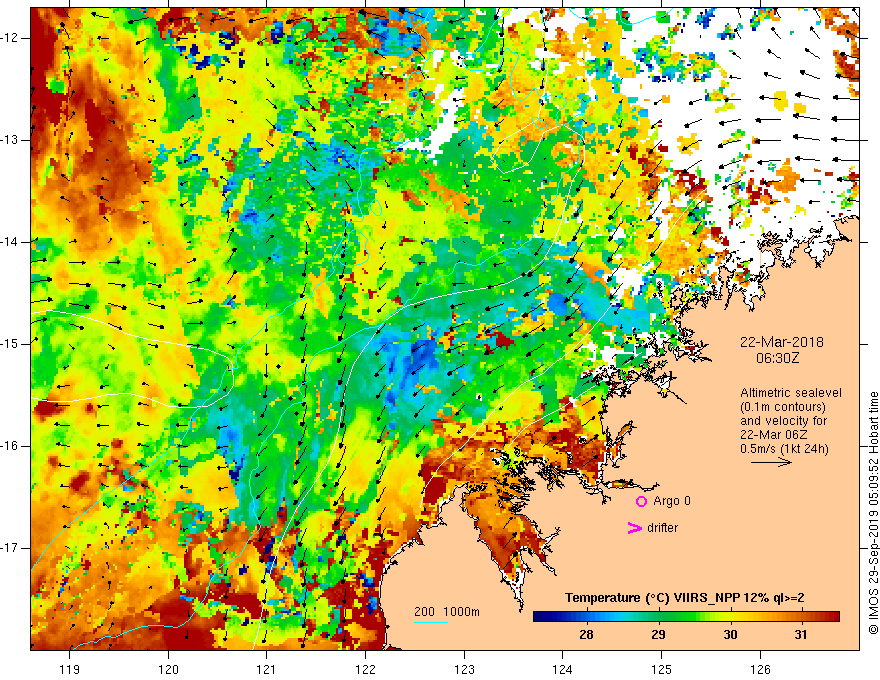Click the 'Argo 0' legend label
Screen dimensions: 880x680
click(x=672, y=500)
